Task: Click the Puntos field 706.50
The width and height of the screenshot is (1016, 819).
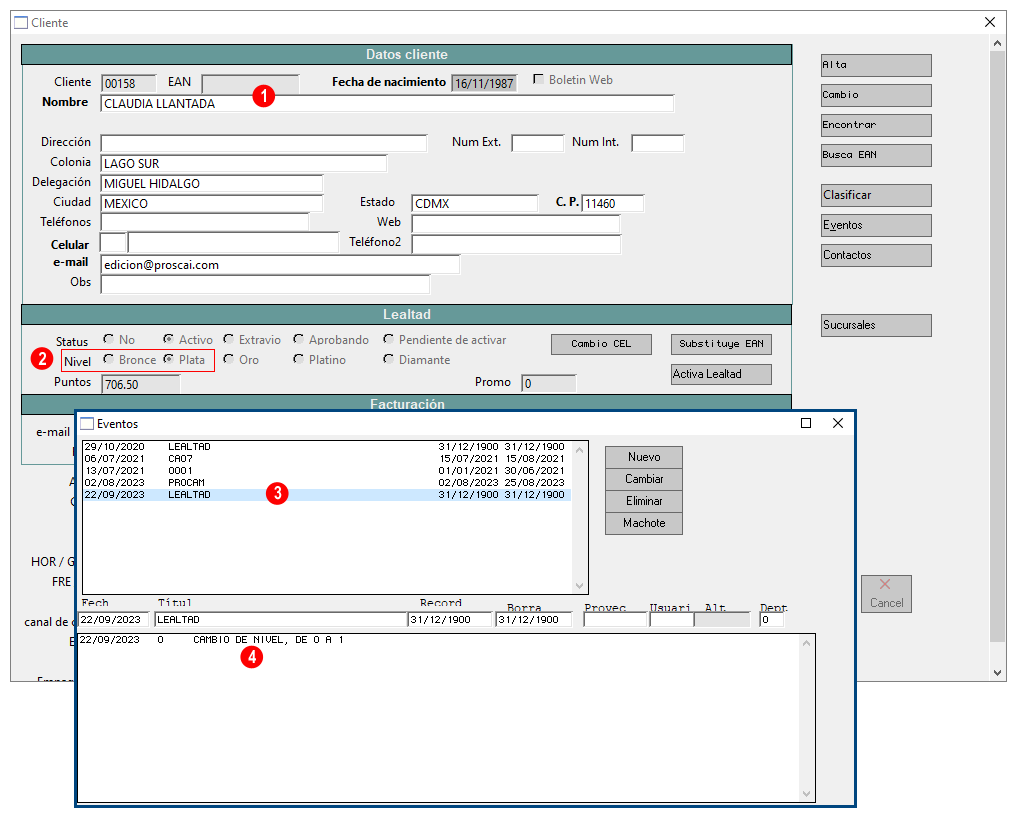Action: 141,384
